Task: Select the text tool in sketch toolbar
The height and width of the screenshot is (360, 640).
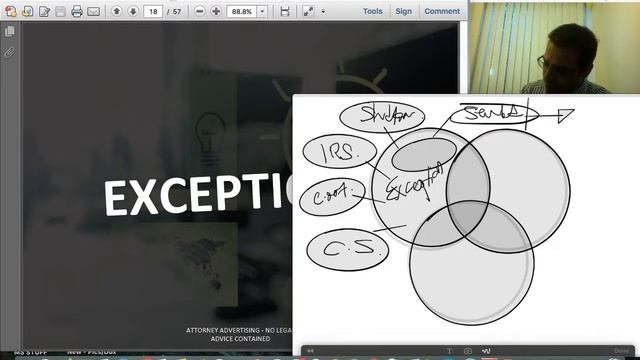Action: point(449,351)
